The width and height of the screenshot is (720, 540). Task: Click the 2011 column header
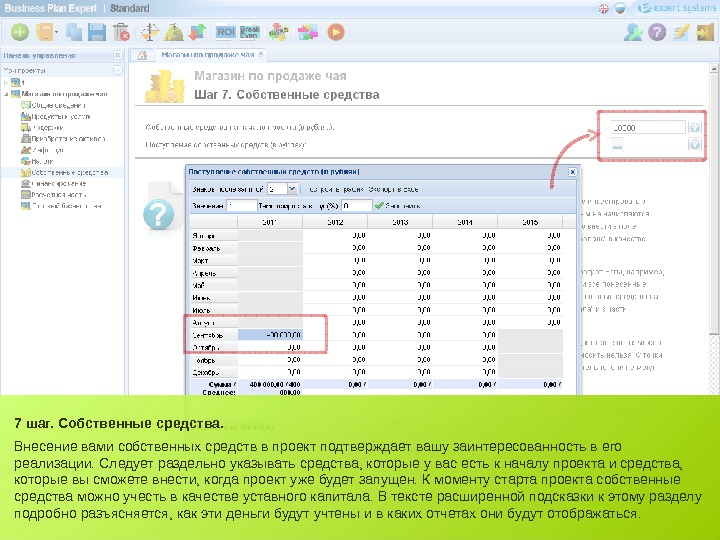coord(270,222)
